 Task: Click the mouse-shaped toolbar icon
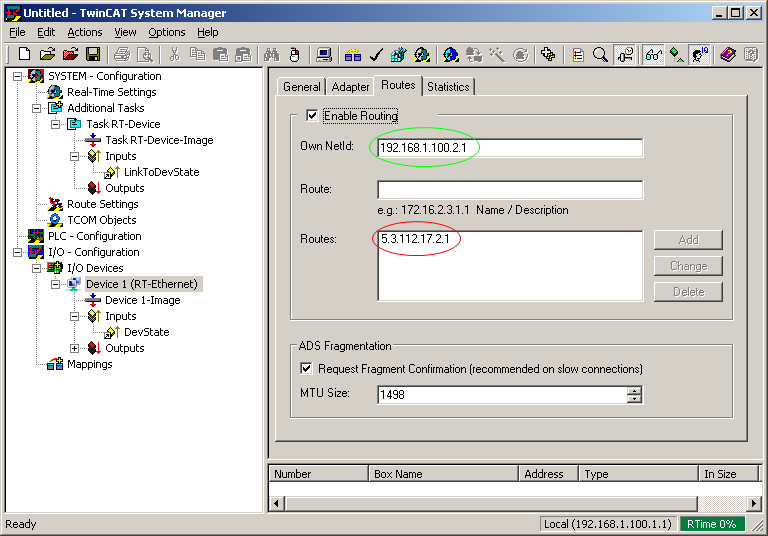[x=294, y=54]
